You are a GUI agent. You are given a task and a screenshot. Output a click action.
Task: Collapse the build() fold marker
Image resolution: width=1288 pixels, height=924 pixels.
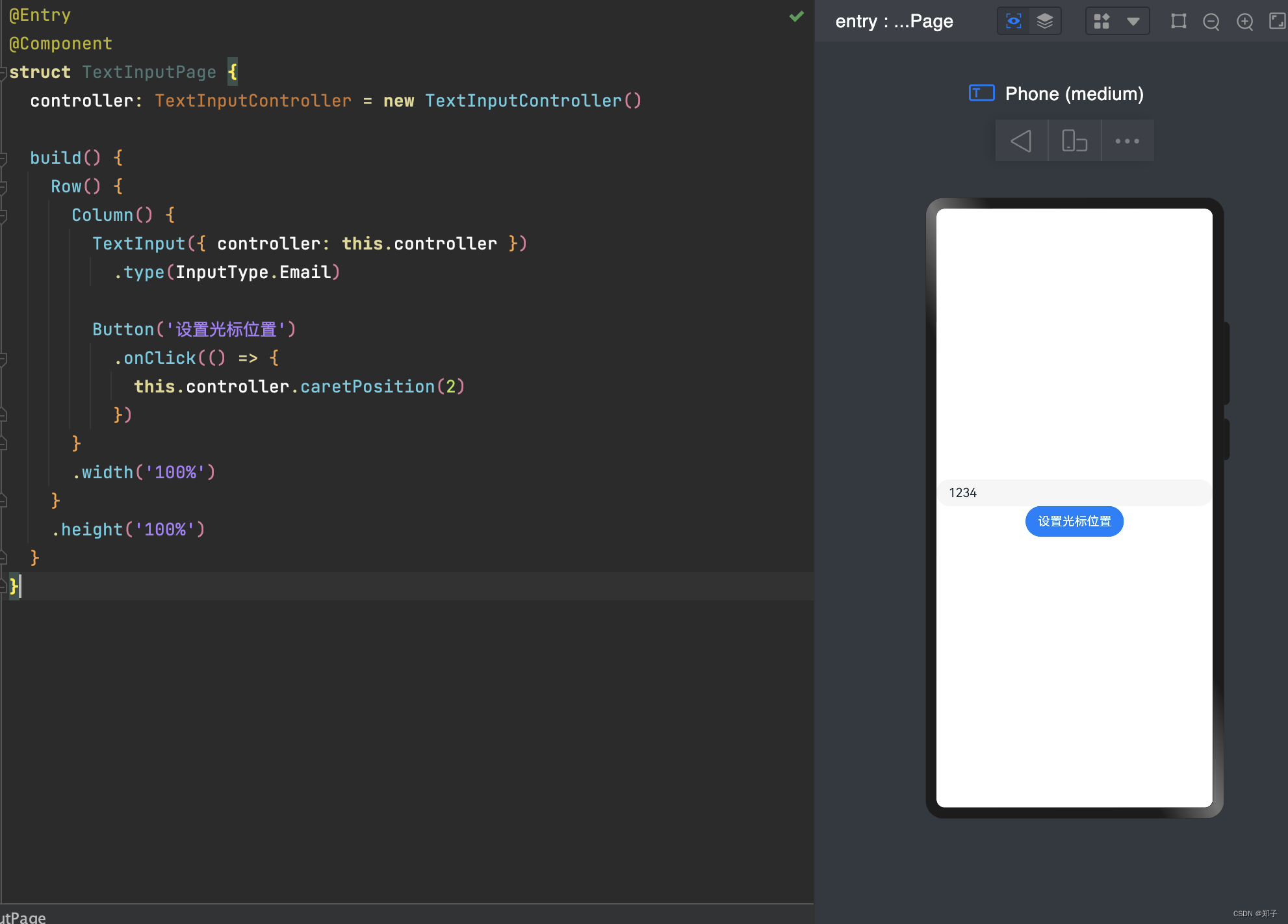pyautogui.click(x=3, y=158)
